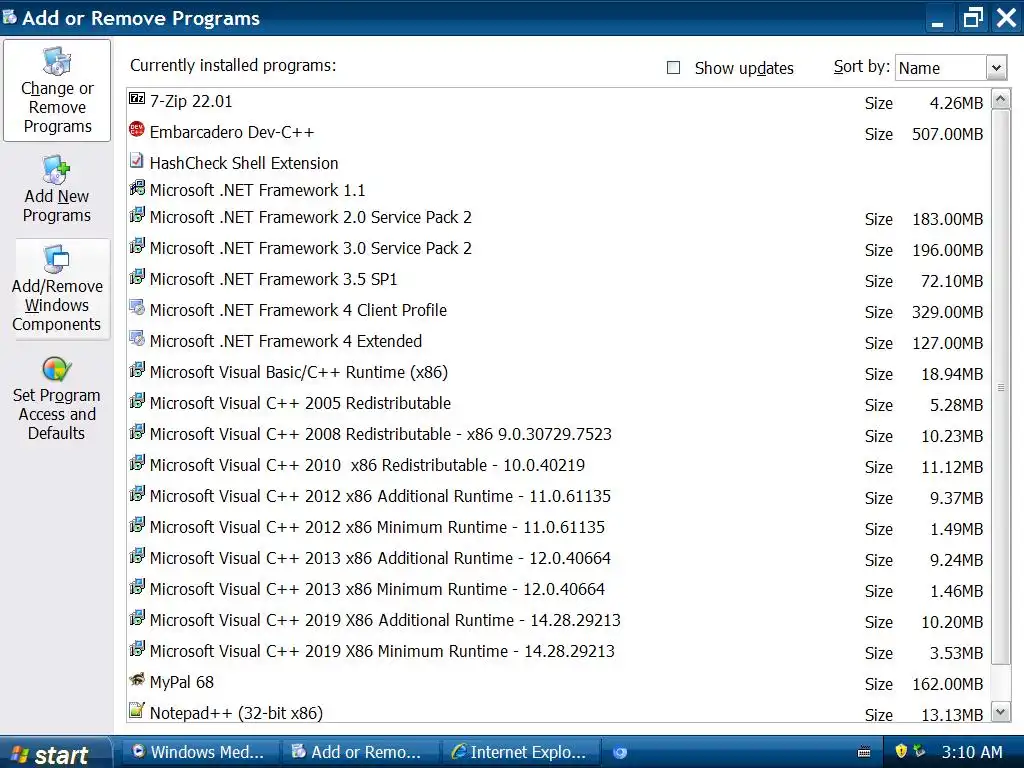Select Visual Basic/C++ Runtime (x86) entry
Viewport: 1024px width, 768px height.
[x=298, y=372]
